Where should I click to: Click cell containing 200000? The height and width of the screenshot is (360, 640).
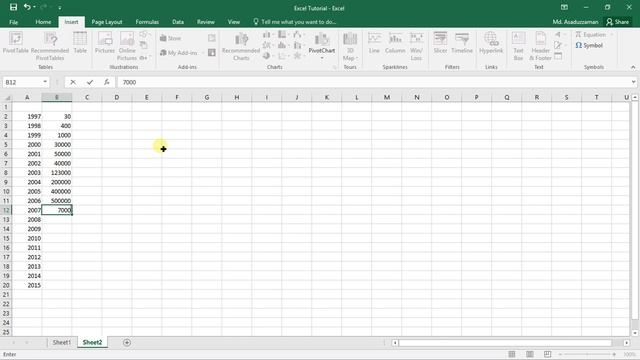click(57, 182)
